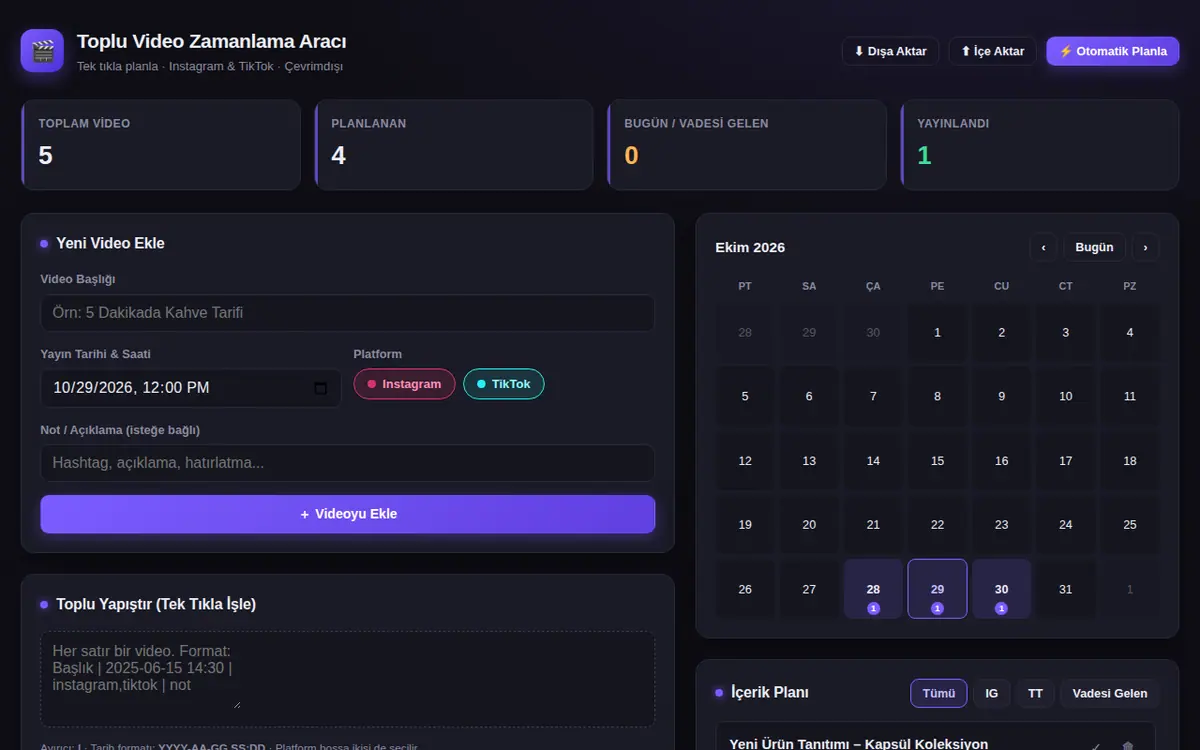Open the calendar picker icon in date field
This screenshot has width=1200, height=750.
click(320, 388)
